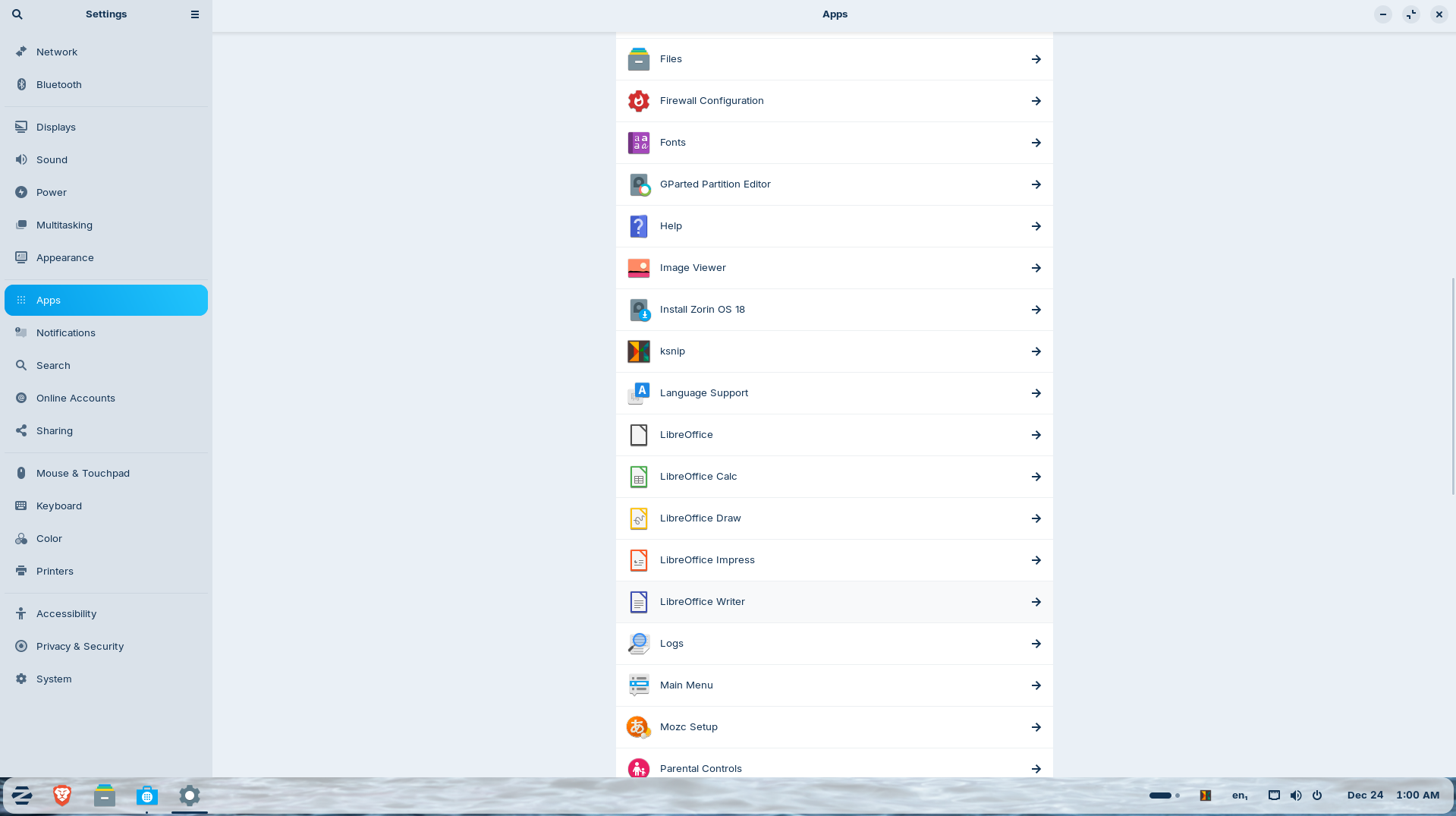Screen dimensions: 1456x816
Task: Click the Firewall Configuration app icon
Action: click(x=638, y=100)
